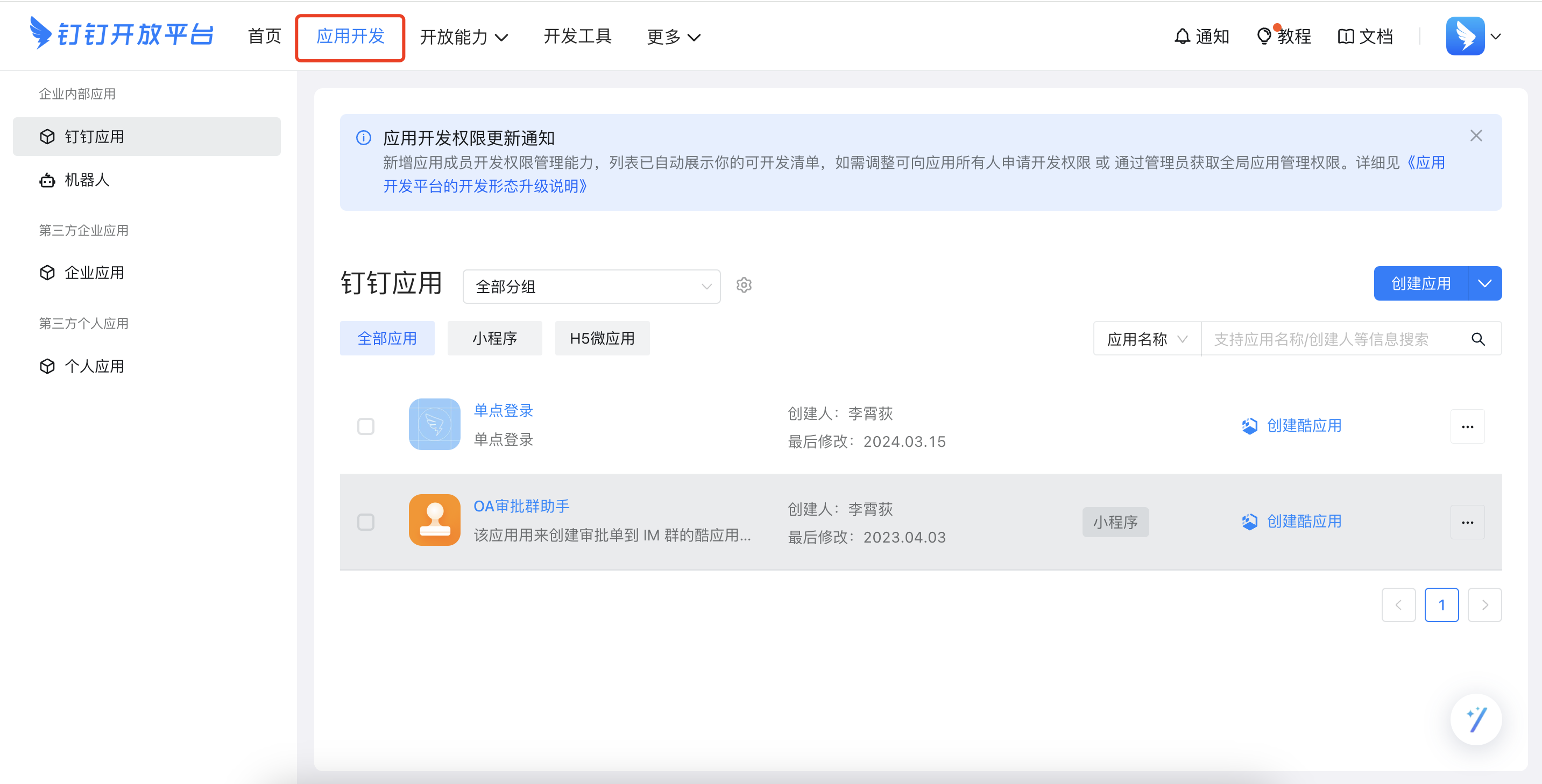Viewport: 1542px width, 784px height.
Task: Click the 企业内部应用 sidebar heading
Action: pyautogui.click(x=77, y=94)
